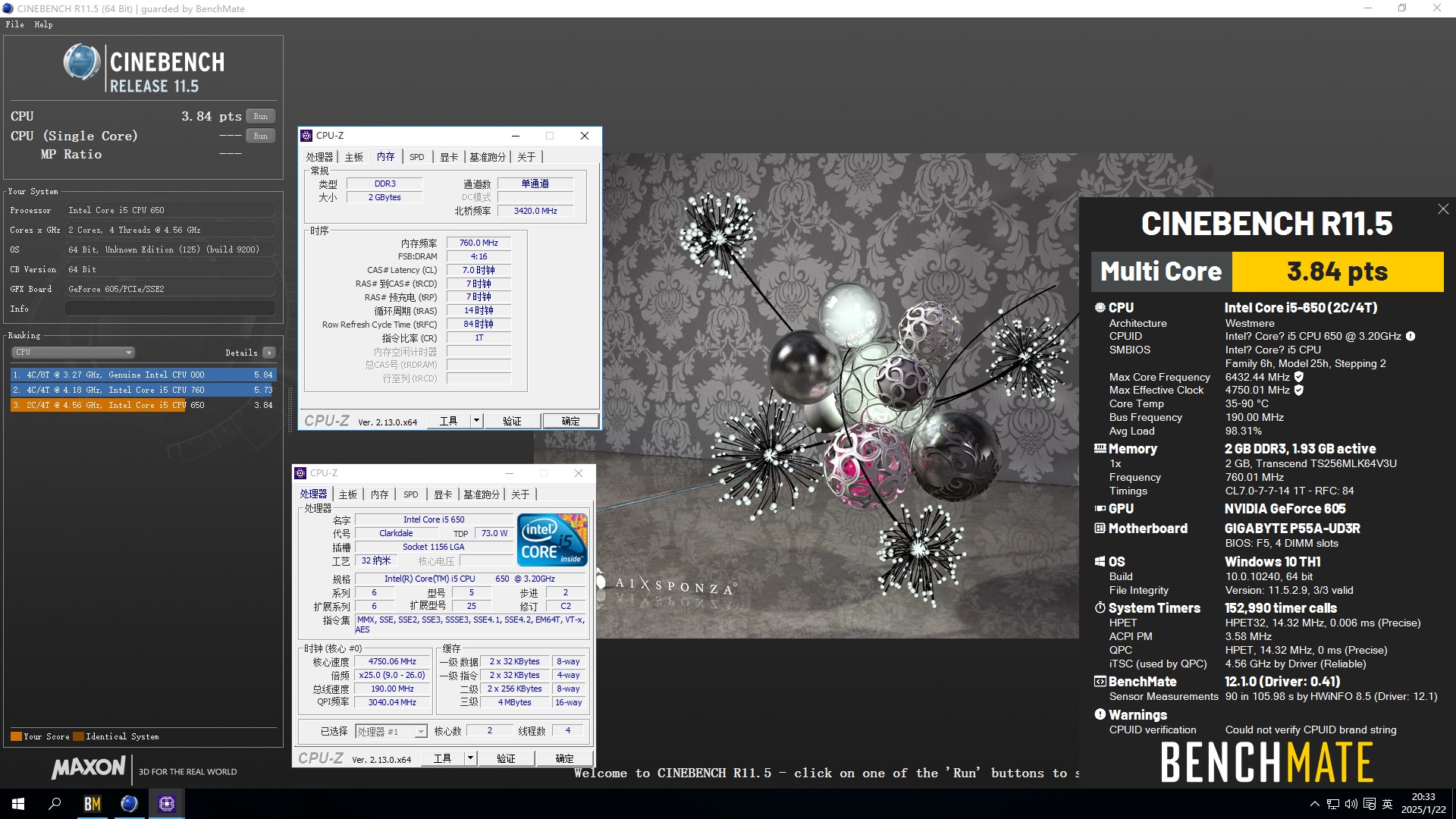Open taskbar search magnifier
This screenshot has height=819, width=1456.
click(x=55, y=804)
